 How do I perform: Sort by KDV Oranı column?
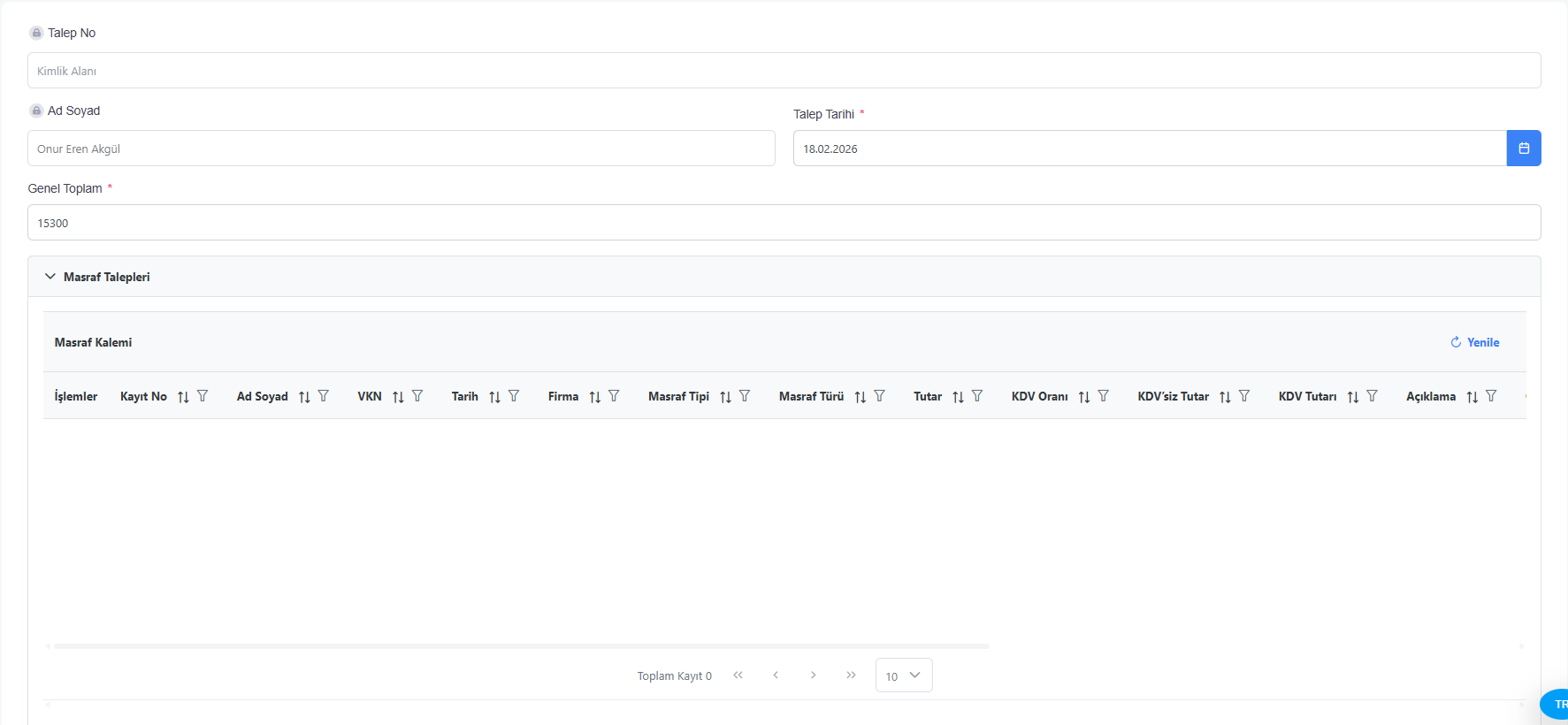pos(1083,397)
